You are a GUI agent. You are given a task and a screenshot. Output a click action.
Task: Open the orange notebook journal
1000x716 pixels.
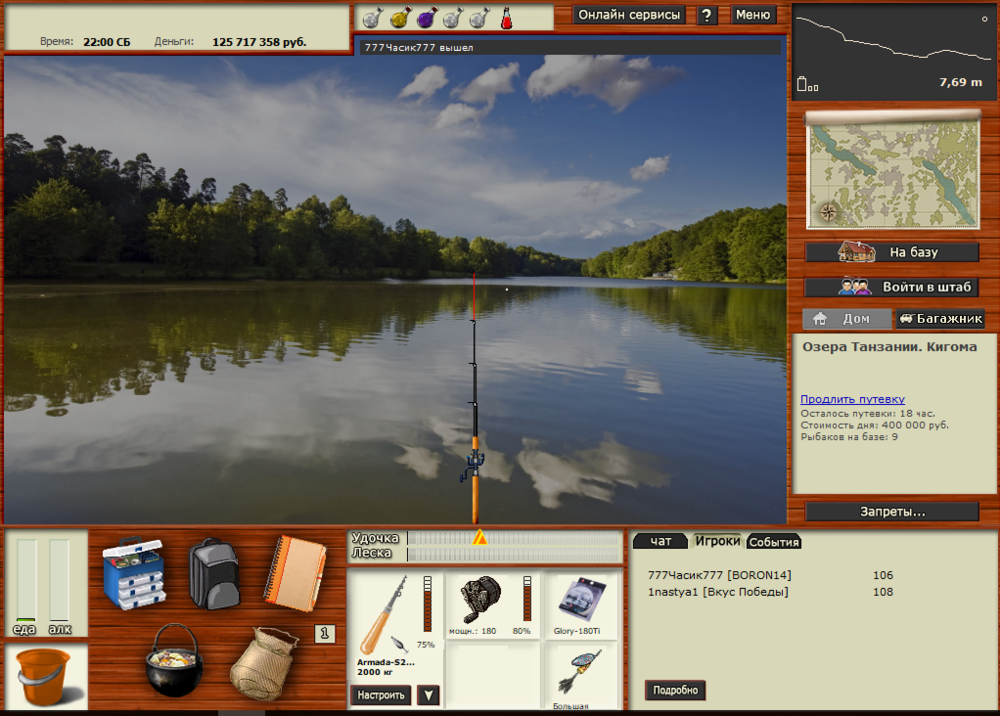tap(295, 572)
